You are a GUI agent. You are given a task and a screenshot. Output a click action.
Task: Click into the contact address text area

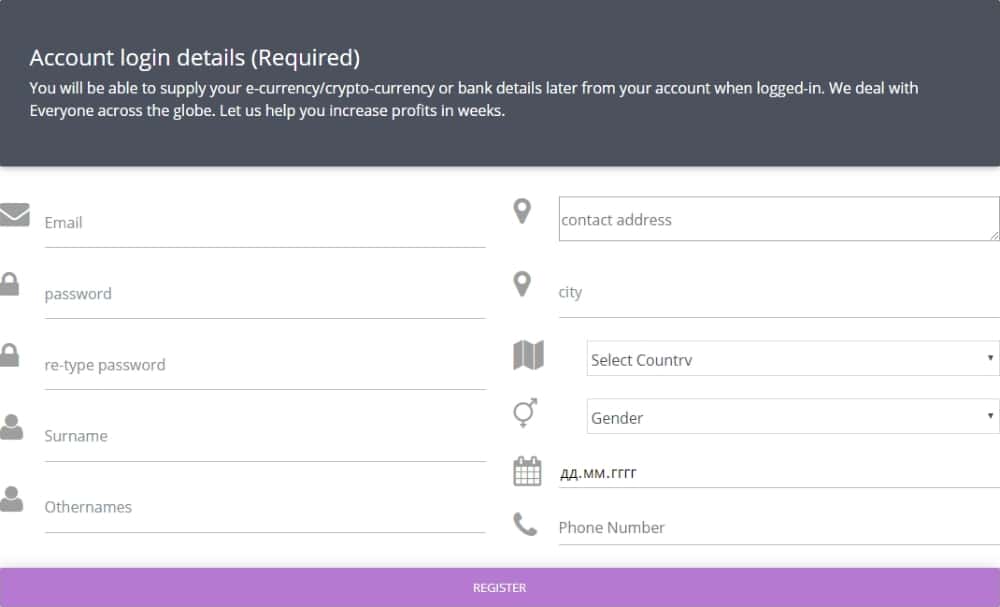(x=778, y=219)
